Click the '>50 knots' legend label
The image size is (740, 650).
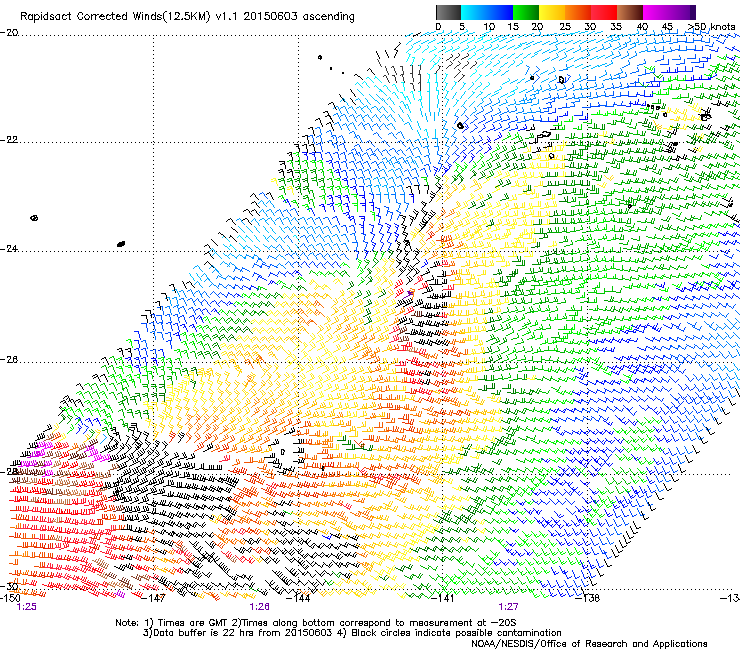pyautogui.click(x=711, y=27)
